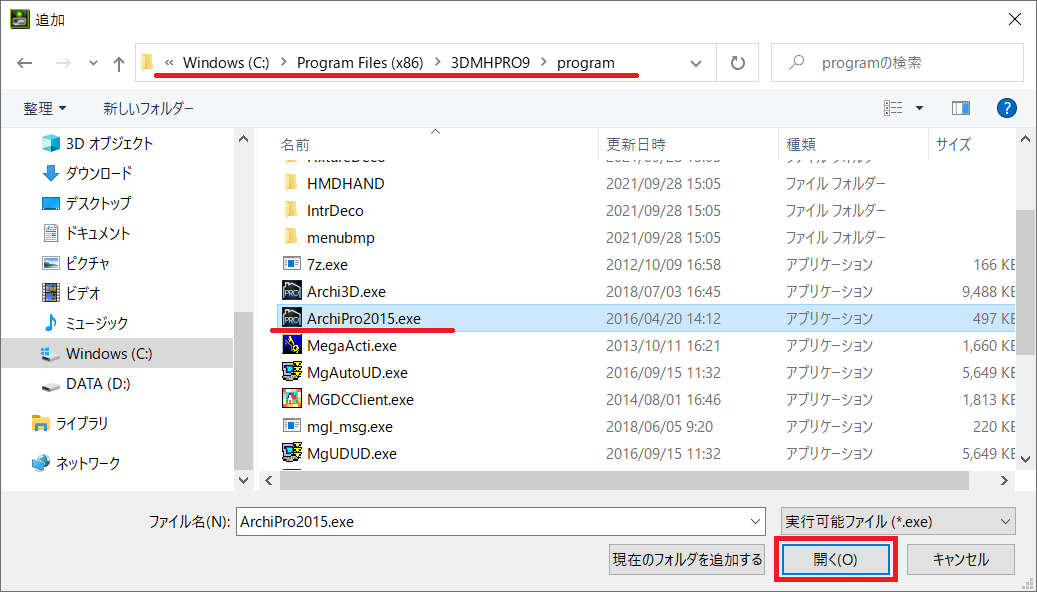Click the MGDCClient.exe file icon
Image resolution: width=1037 pixels, height=592 pixels.
coord(292,400)
